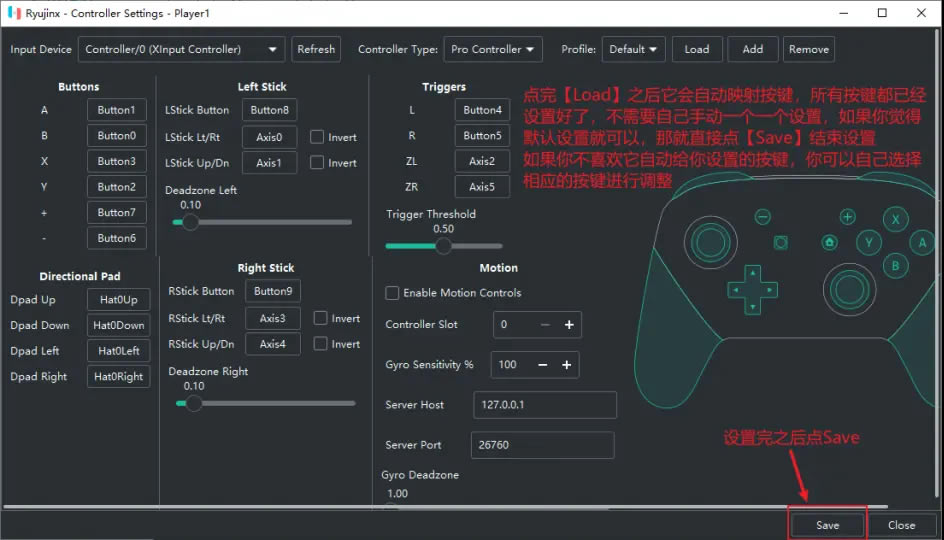944x540 pixels.
Task: Enable Motion Controls checkbox
Action: point(392,293)
